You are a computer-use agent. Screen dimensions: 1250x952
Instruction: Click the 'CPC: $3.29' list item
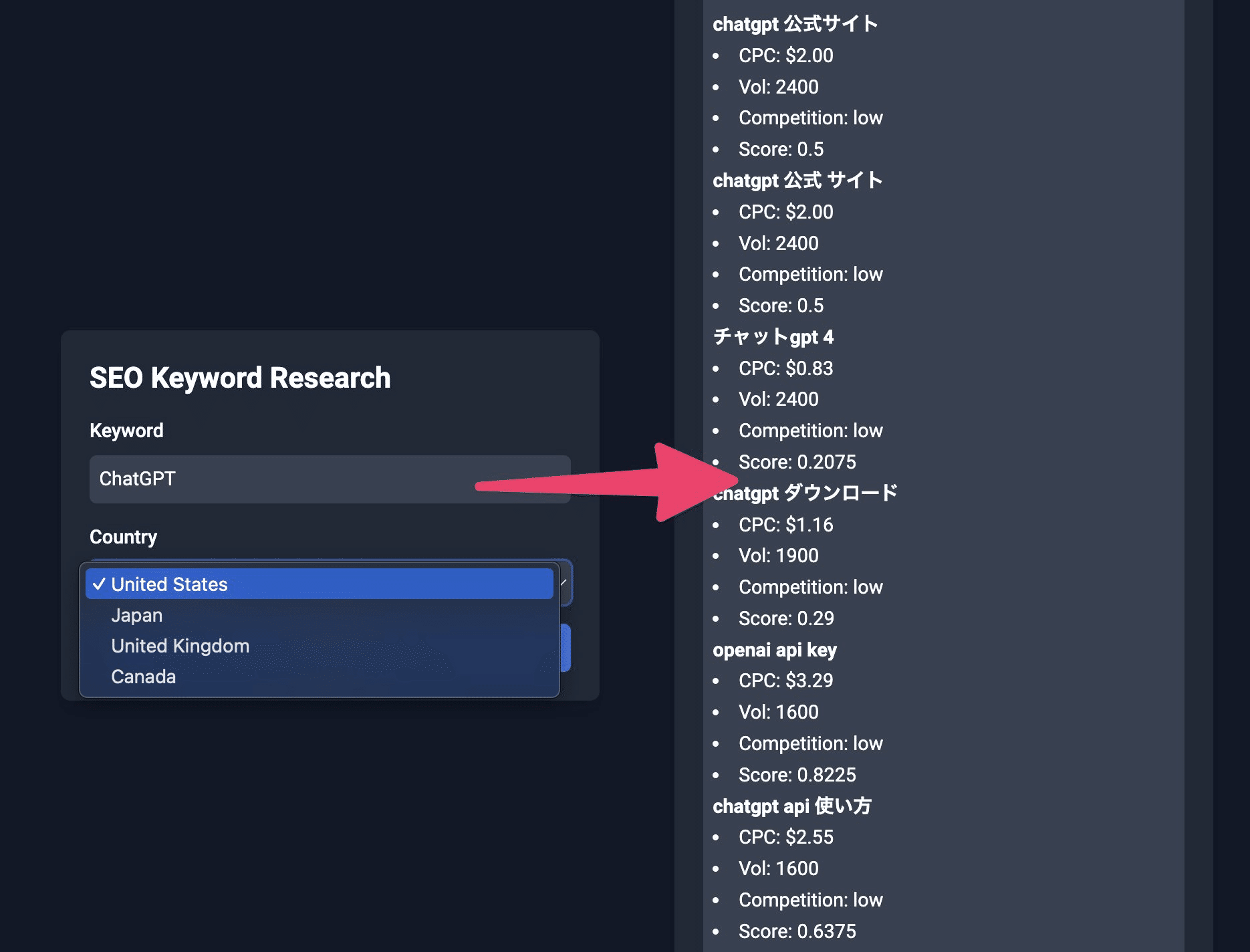click(x=785, y=681)
